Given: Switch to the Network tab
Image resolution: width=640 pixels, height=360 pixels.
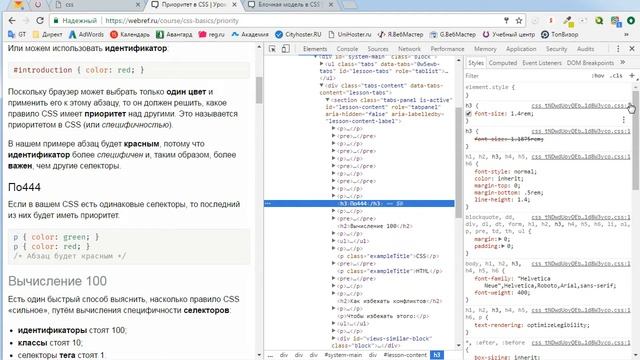Looking at the screenshot, I should click(x=409, y=49).
